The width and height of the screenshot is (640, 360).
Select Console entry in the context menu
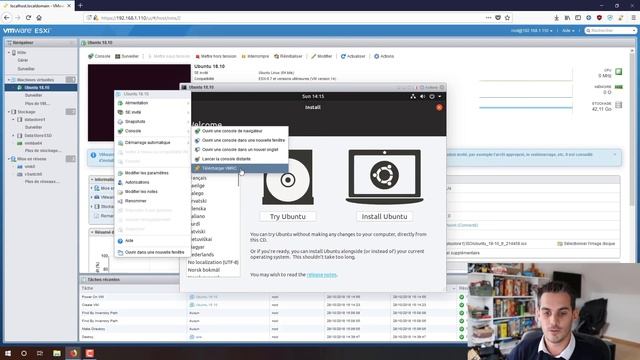coord(153,131)
